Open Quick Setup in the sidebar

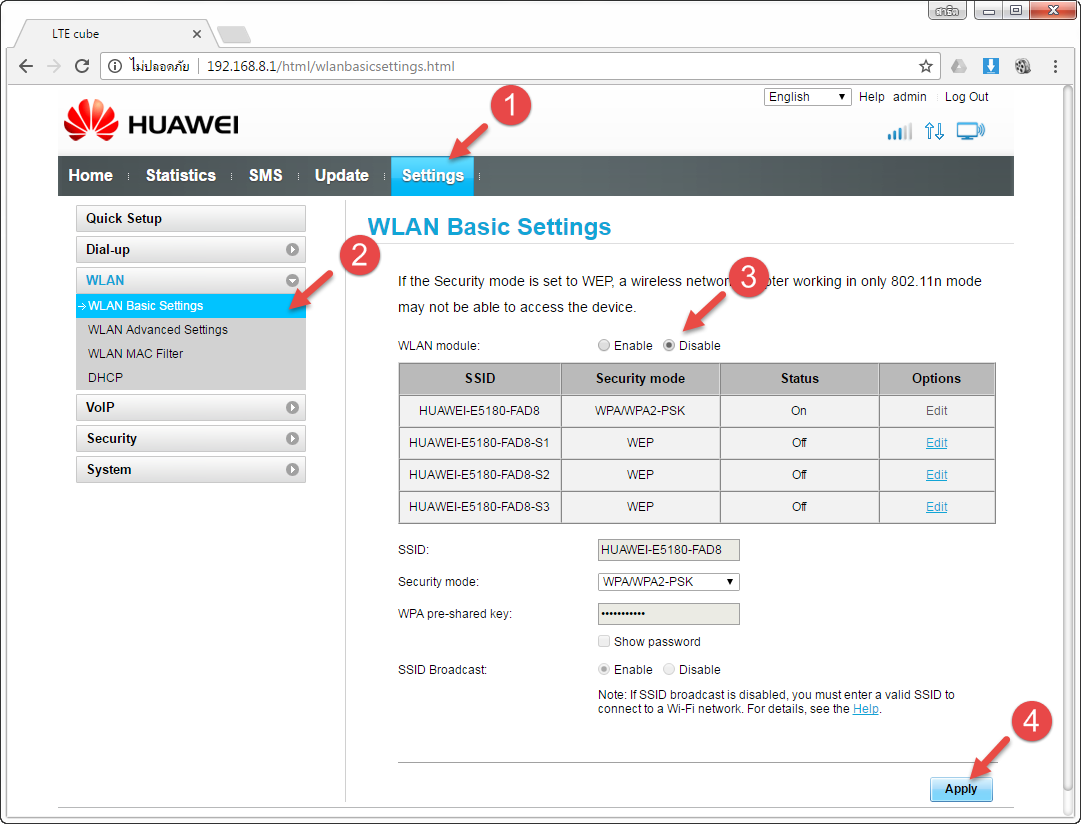[190, 219]
